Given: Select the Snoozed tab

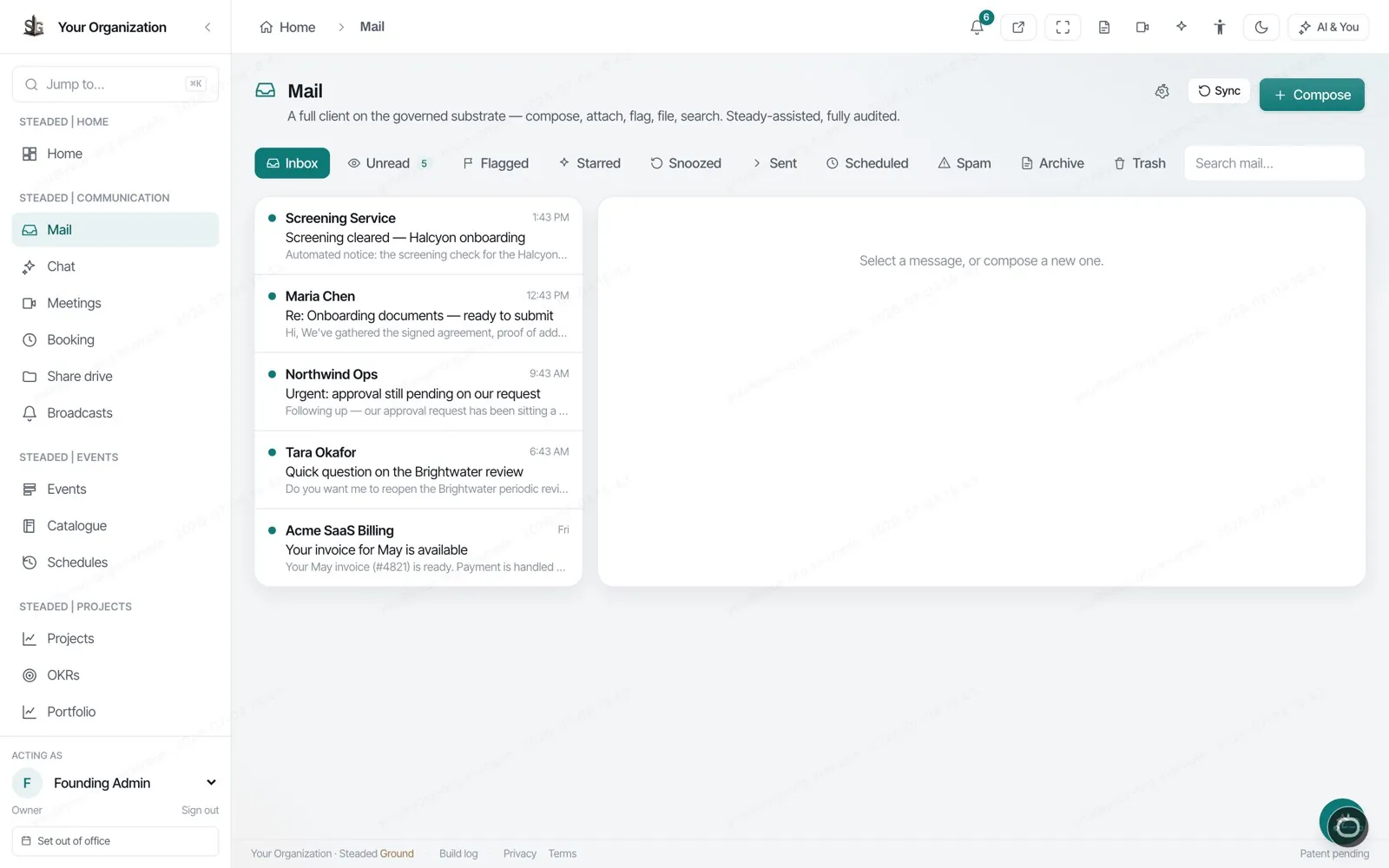Looking at the screenshot, I should tap(686, 163).
